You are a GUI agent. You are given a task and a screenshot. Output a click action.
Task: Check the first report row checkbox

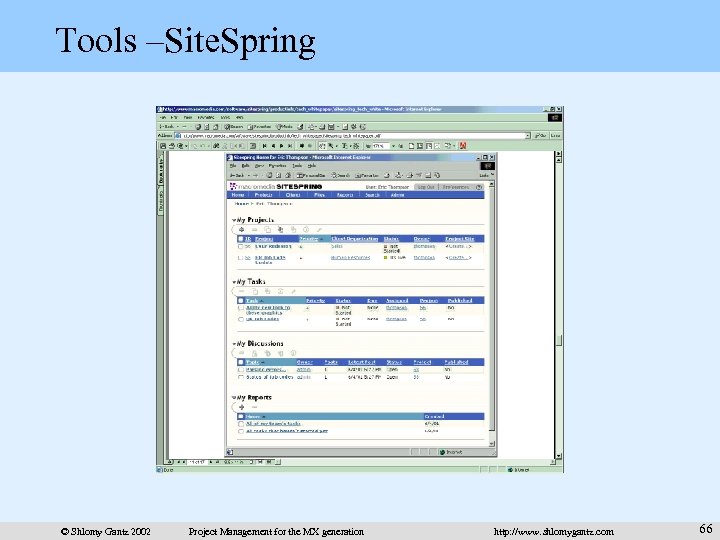[x=240, y=424]
